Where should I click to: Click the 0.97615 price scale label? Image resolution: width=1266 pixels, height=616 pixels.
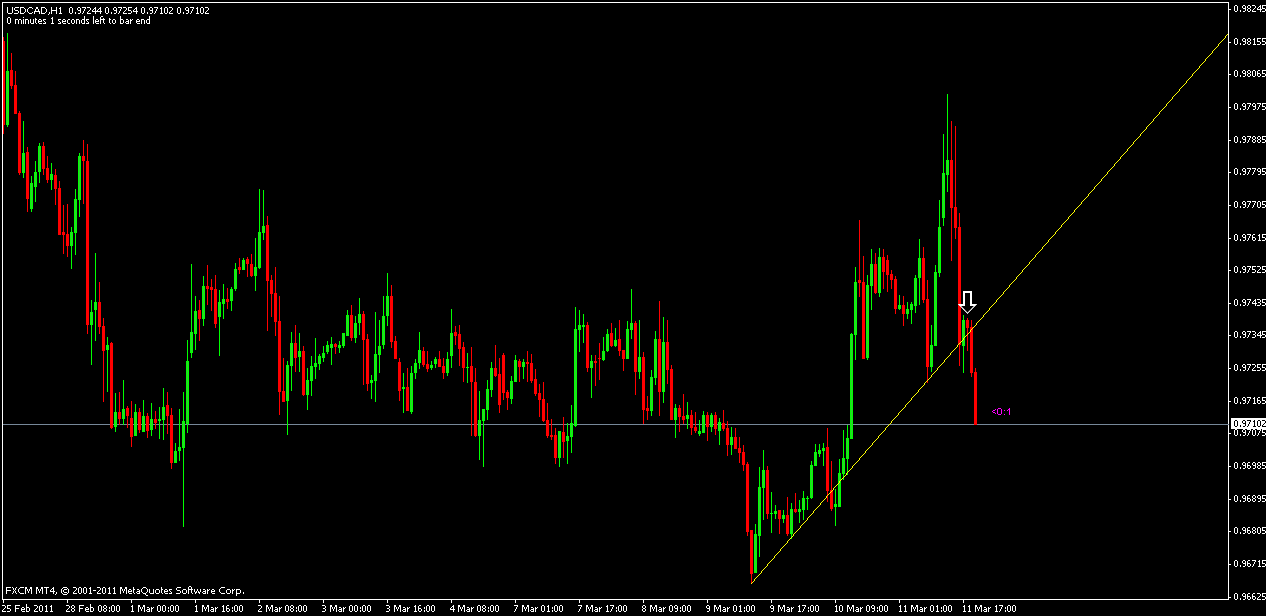(x=1247, y=238)
